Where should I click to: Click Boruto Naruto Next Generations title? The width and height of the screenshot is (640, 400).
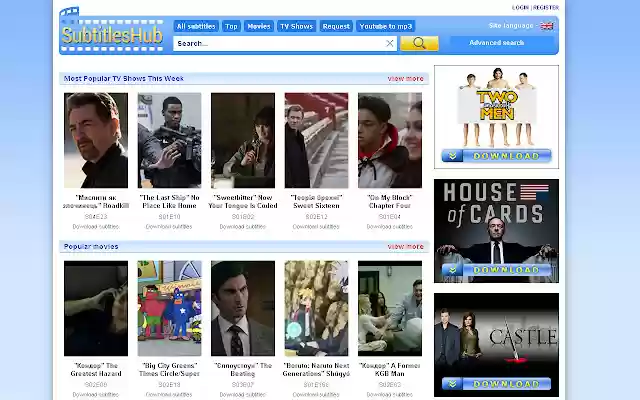click(316, 370)
